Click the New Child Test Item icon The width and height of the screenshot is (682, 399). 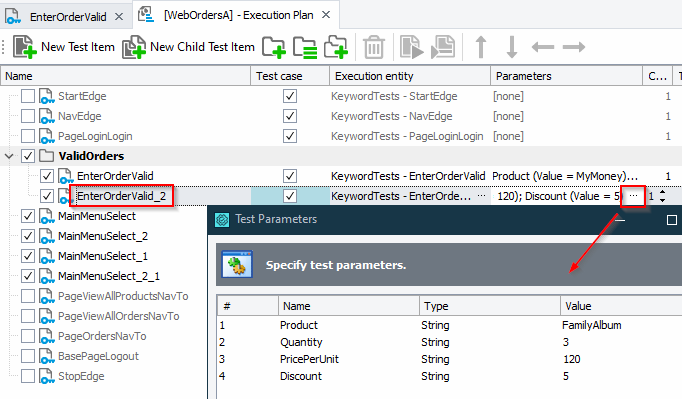[134, 47]
